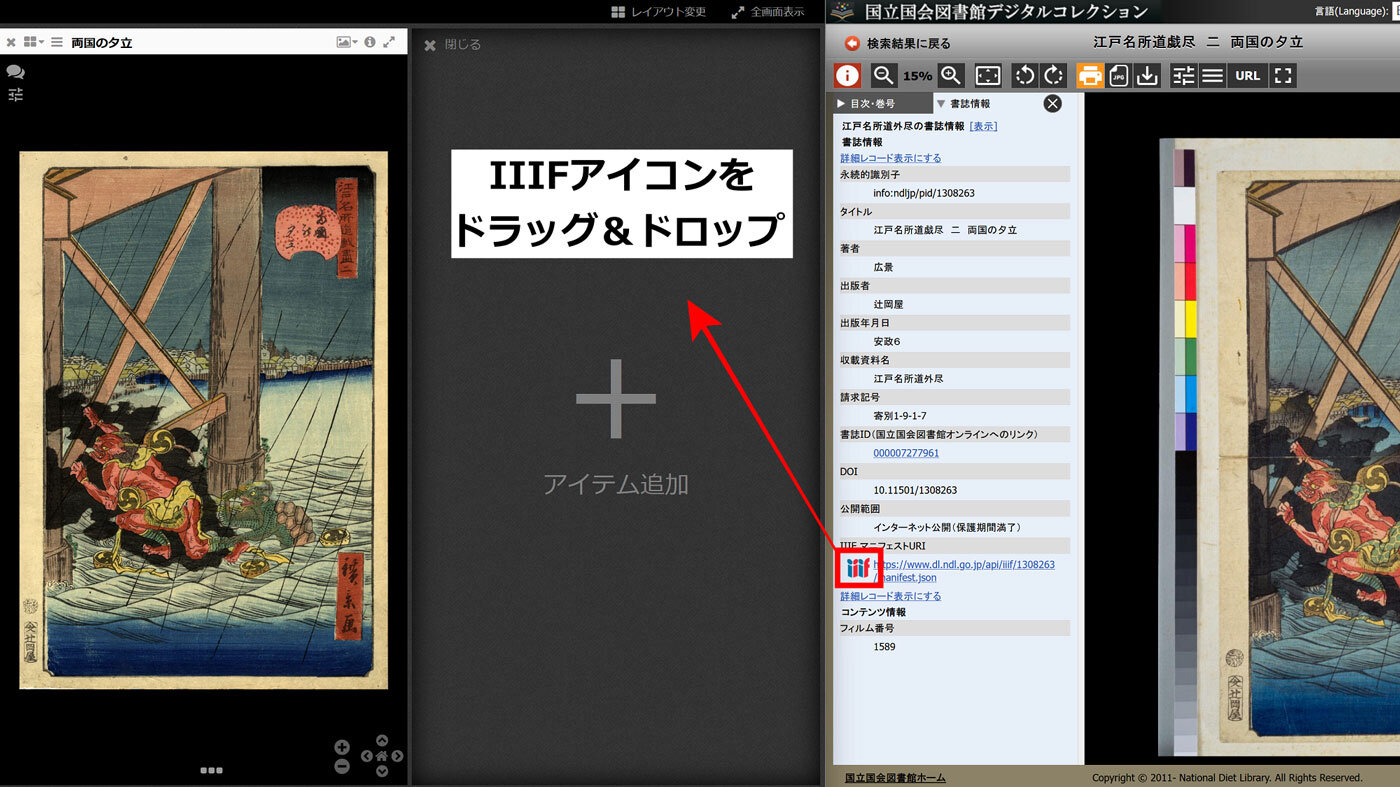Toggle the NDL red info button
The height and width of the screenshot is (787, 1400).
848,75
